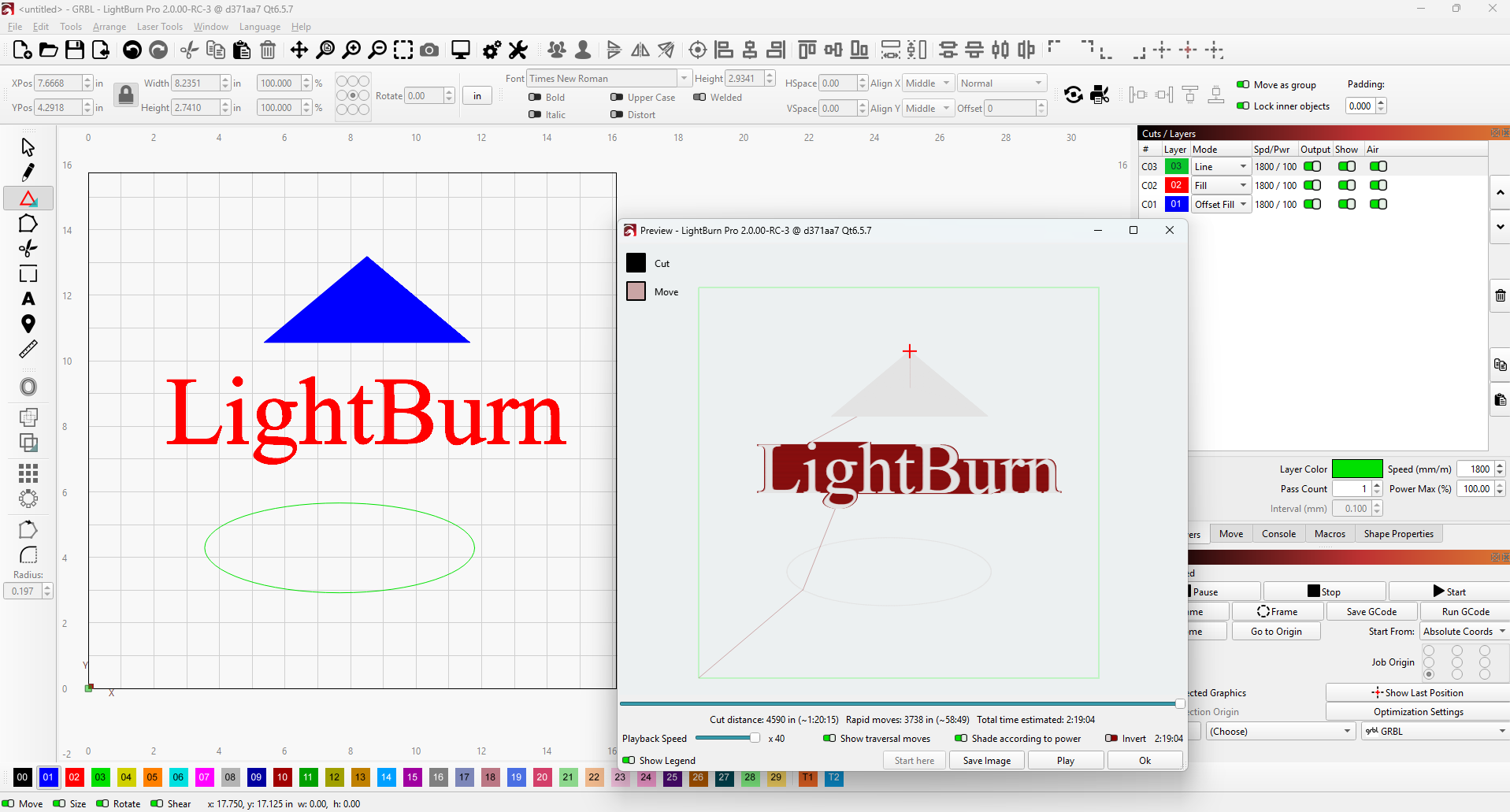This screenshot has width=1510, height=812.
Task: Select the Draw Lines pencil tool
Action: click(28, 172)
